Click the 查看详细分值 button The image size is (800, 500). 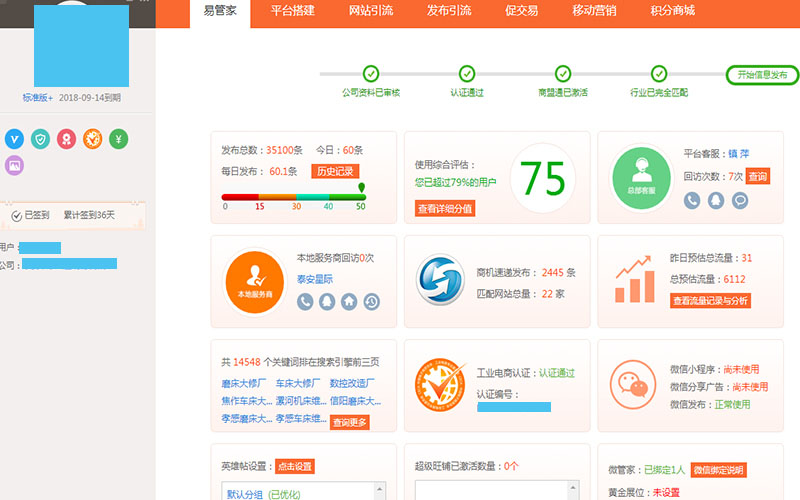[x=444, y=208]
